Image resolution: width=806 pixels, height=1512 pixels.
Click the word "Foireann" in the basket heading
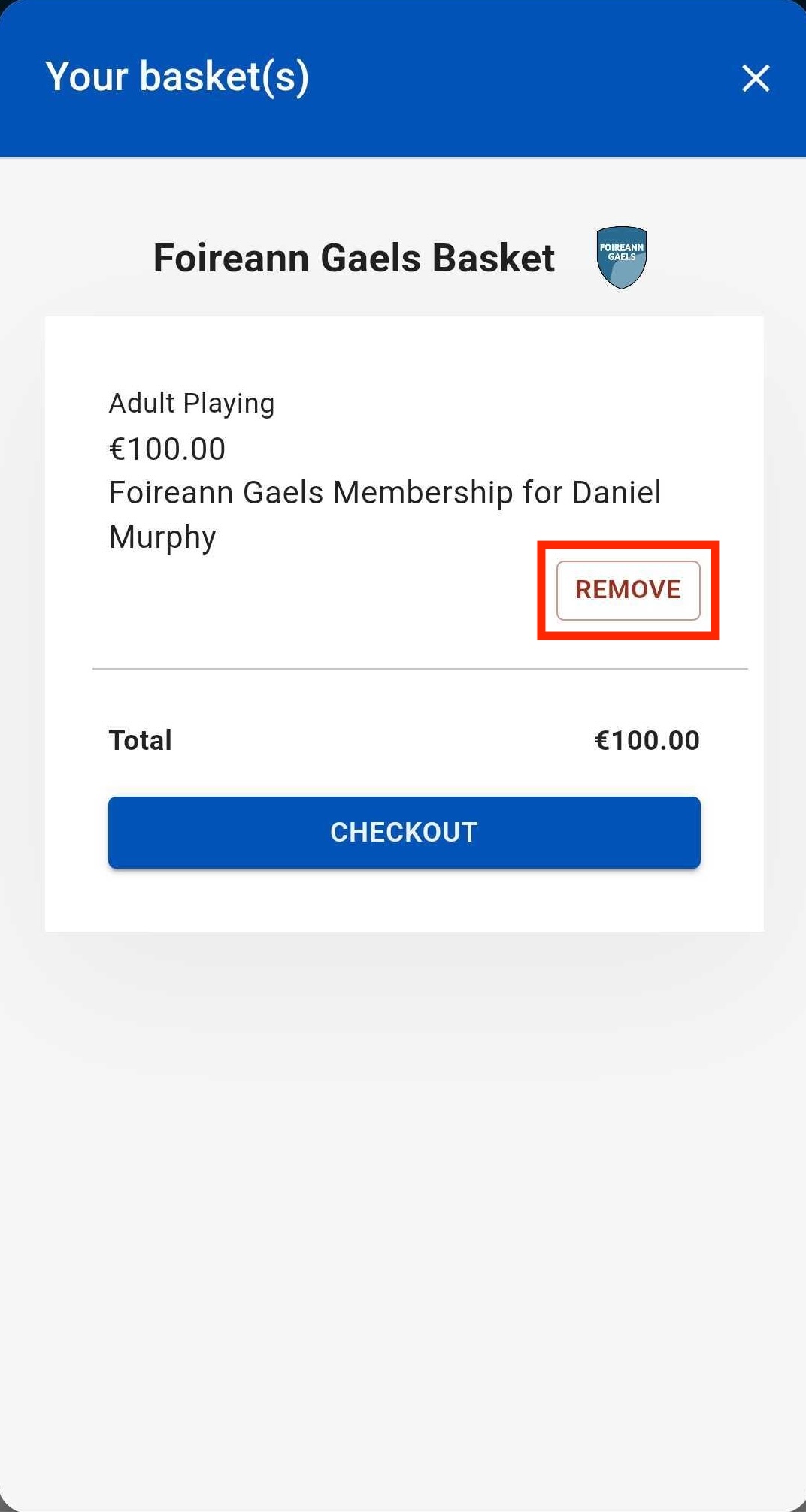pyautogui.click(x=232, y=258)
